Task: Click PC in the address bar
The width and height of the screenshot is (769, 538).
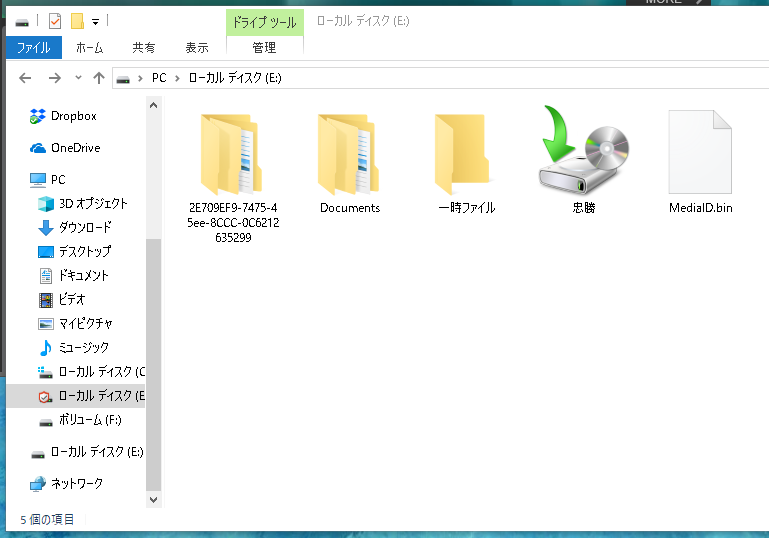Action: pyautogui.click(x=159, y=78)
